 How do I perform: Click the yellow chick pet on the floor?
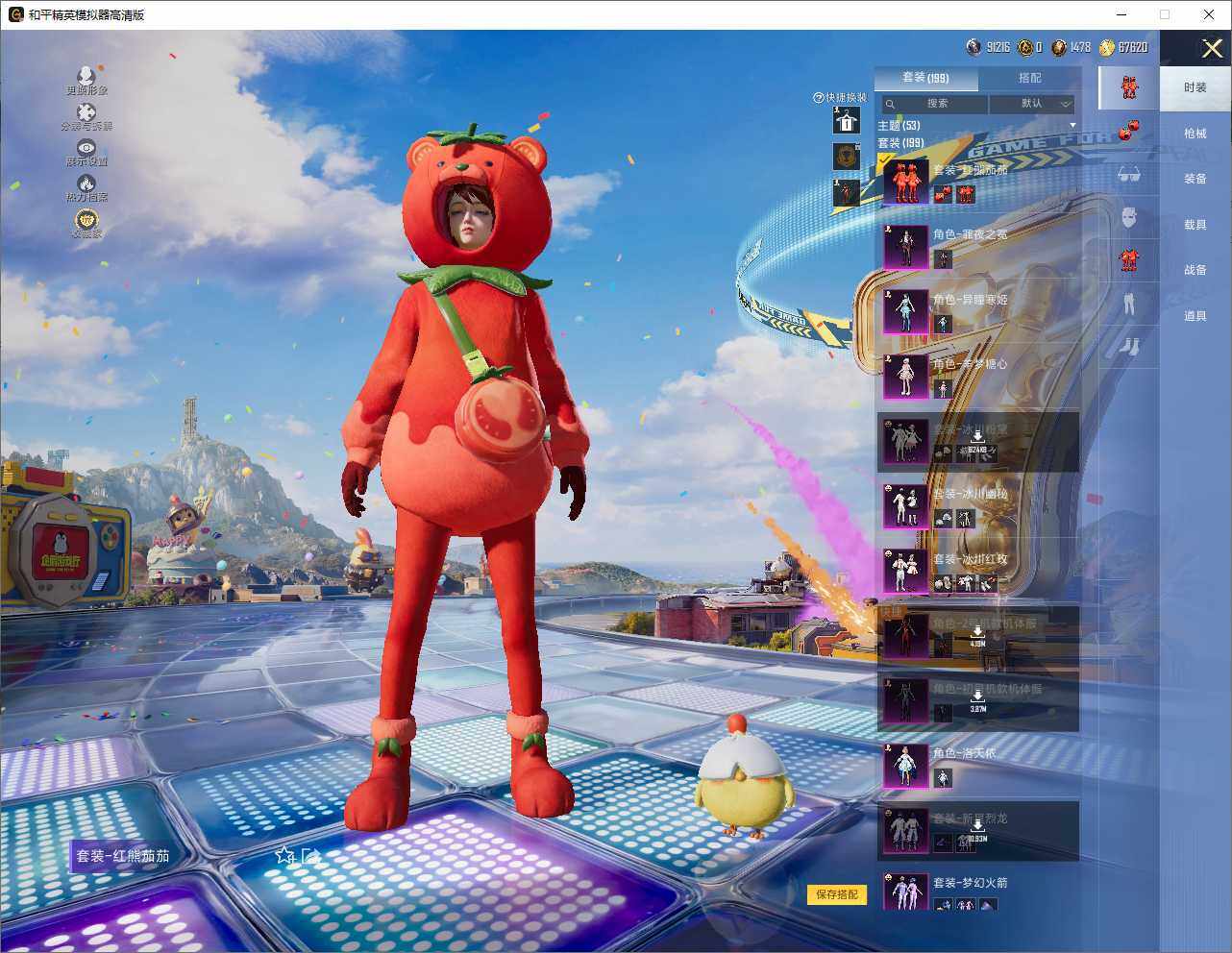(x=745, y=776)
